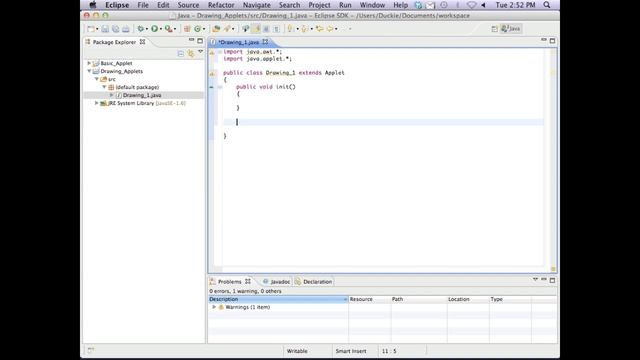
Task: Click the New Java Package icon
Action: coord(187,29)
